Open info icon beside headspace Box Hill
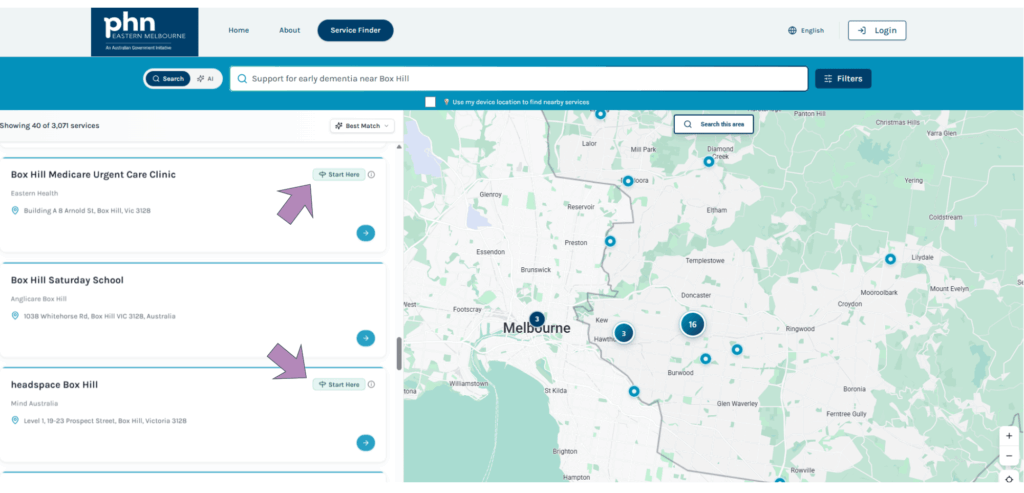This screenshot has width=1024, height=493. point(371,385)
